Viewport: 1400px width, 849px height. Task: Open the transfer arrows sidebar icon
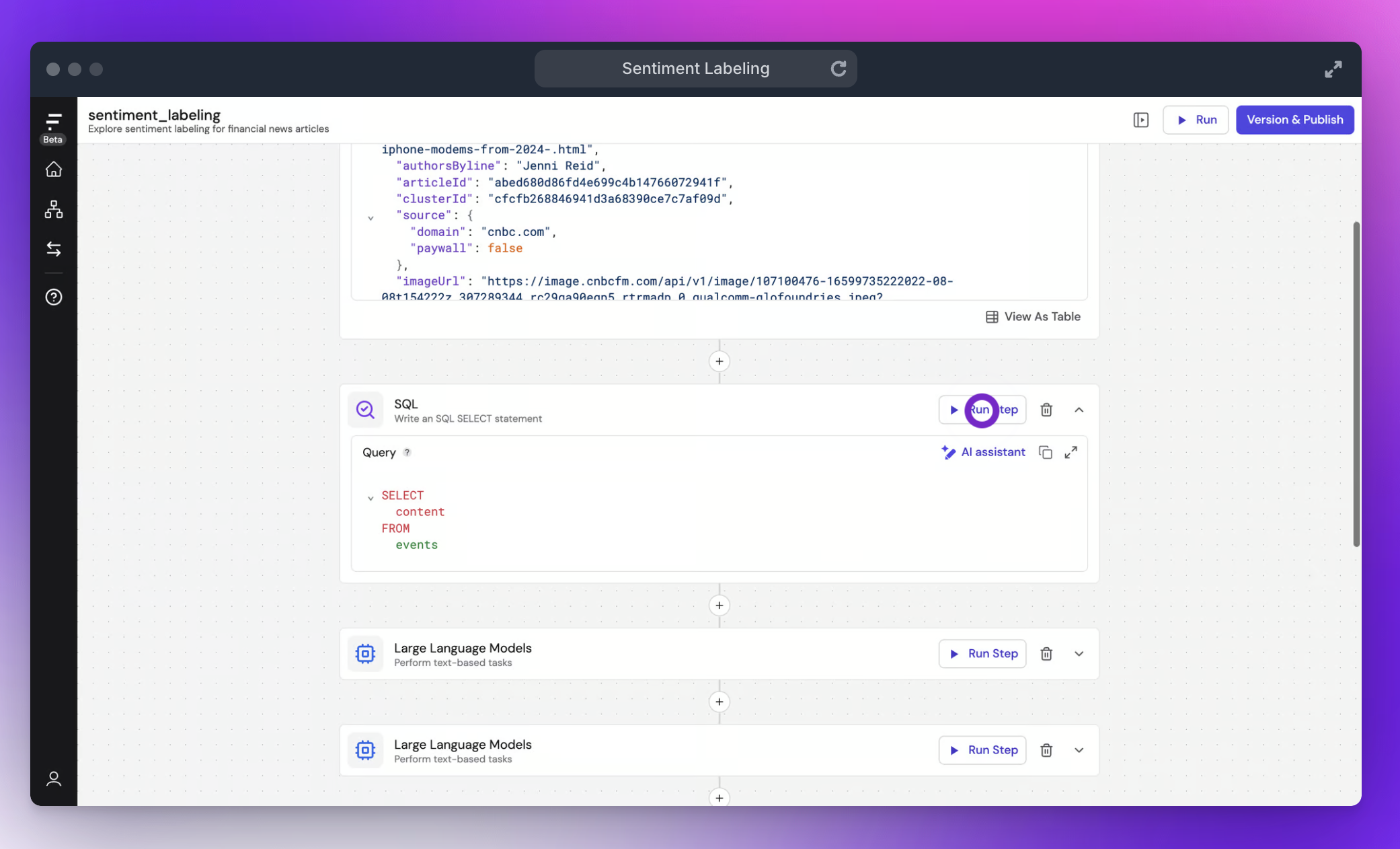54,249
